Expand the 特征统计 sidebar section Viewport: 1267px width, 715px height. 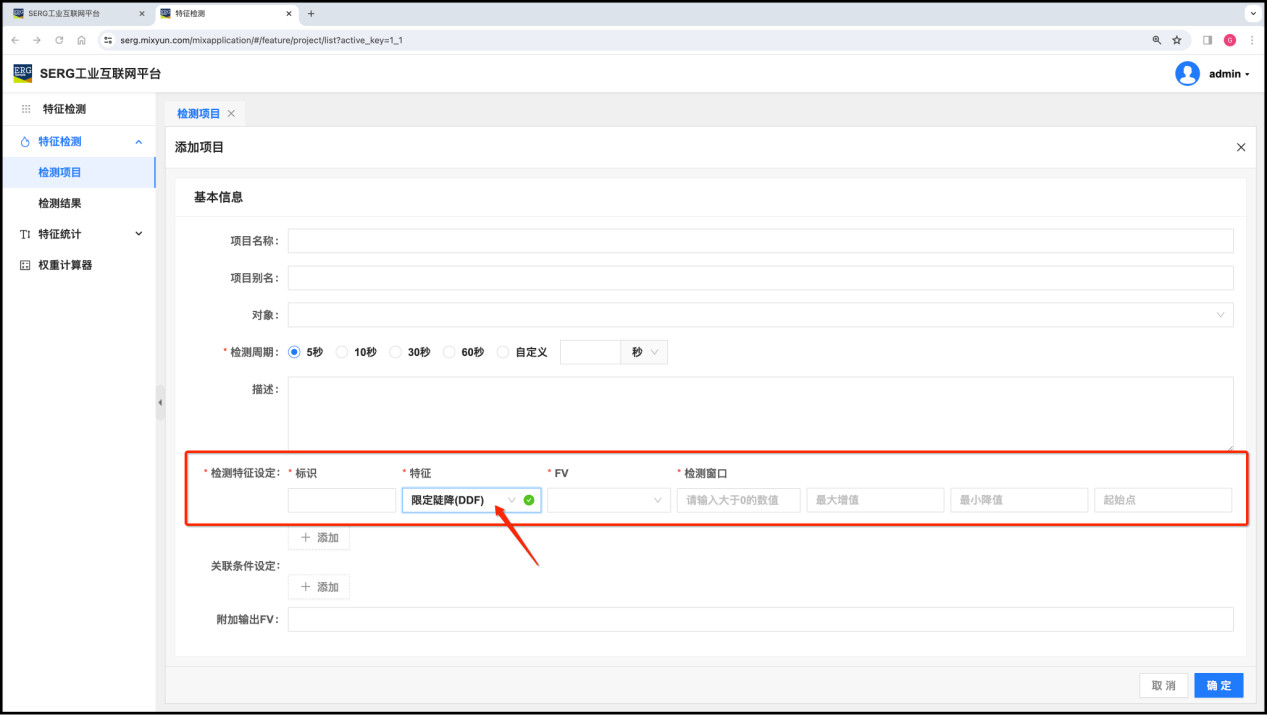[80, 234]
